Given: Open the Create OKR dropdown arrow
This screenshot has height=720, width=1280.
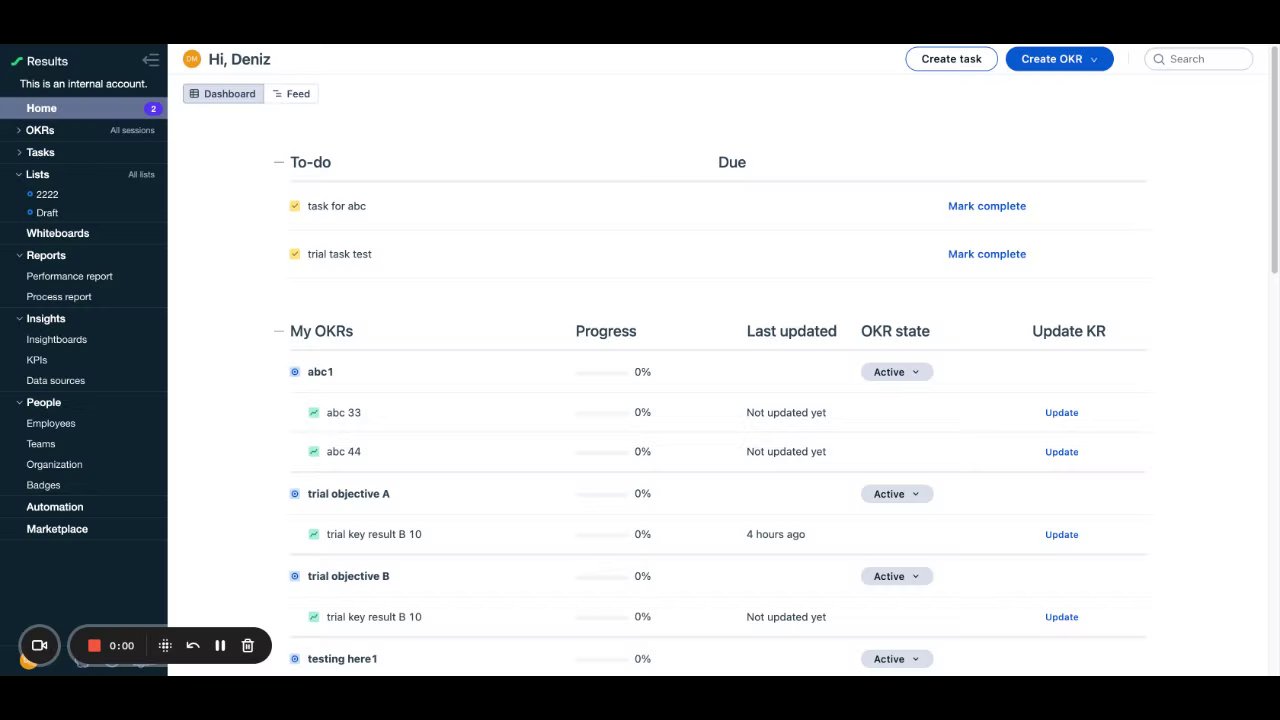Looking at the screenshot, I should click(1094, 59).
